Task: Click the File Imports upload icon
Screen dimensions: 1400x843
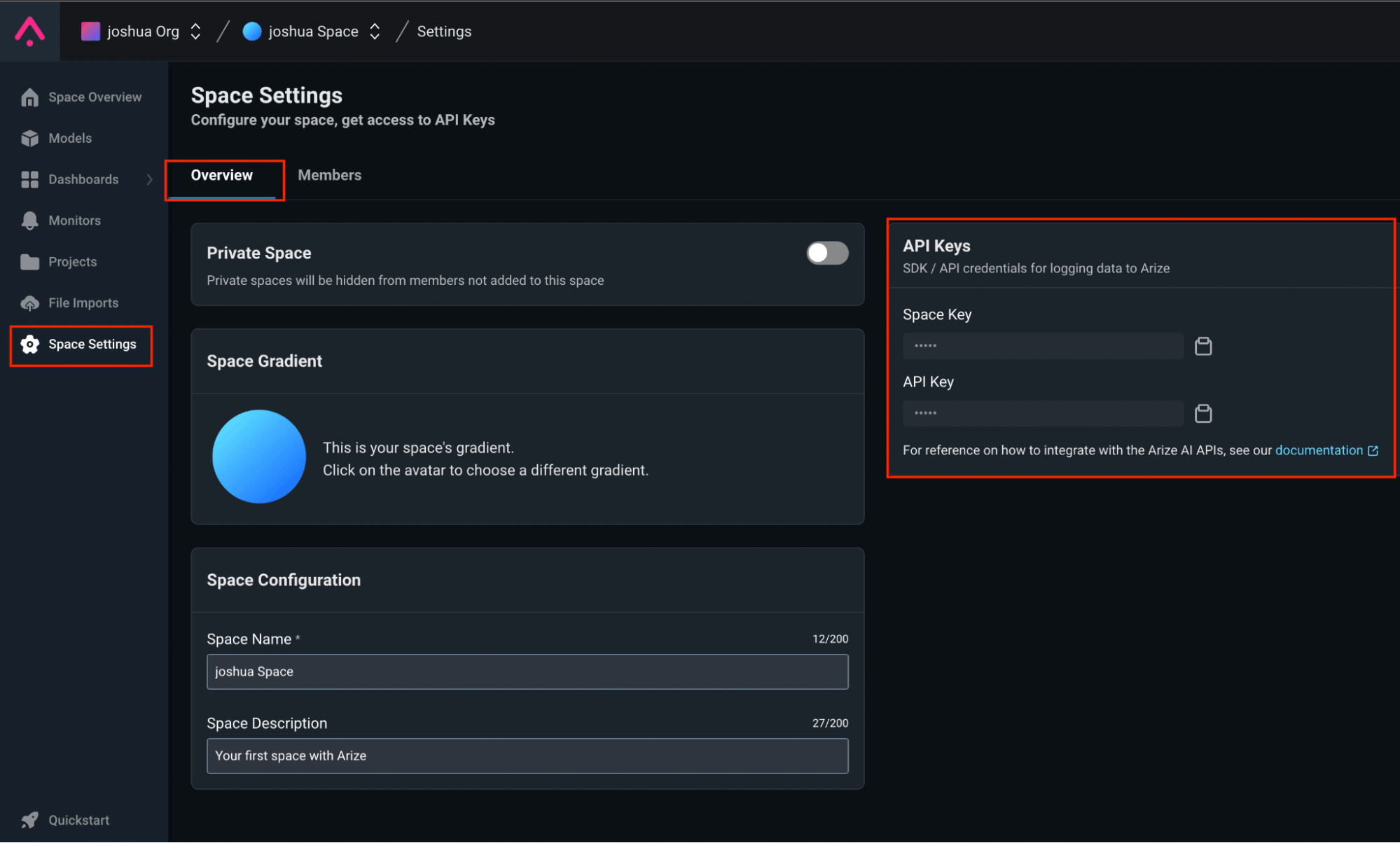Action: coord(29,302)
